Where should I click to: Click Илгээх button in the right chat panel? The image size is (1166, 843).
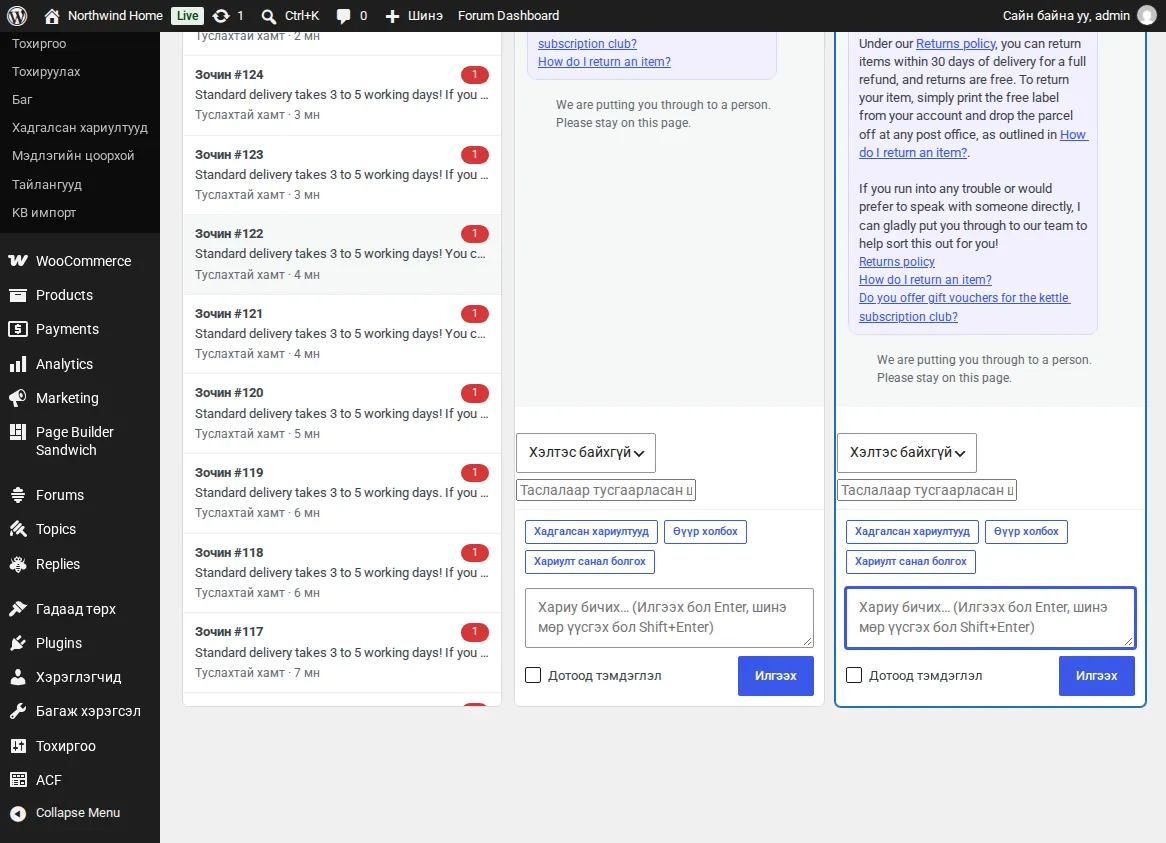pyautogui.click(x=1097, y=676)
